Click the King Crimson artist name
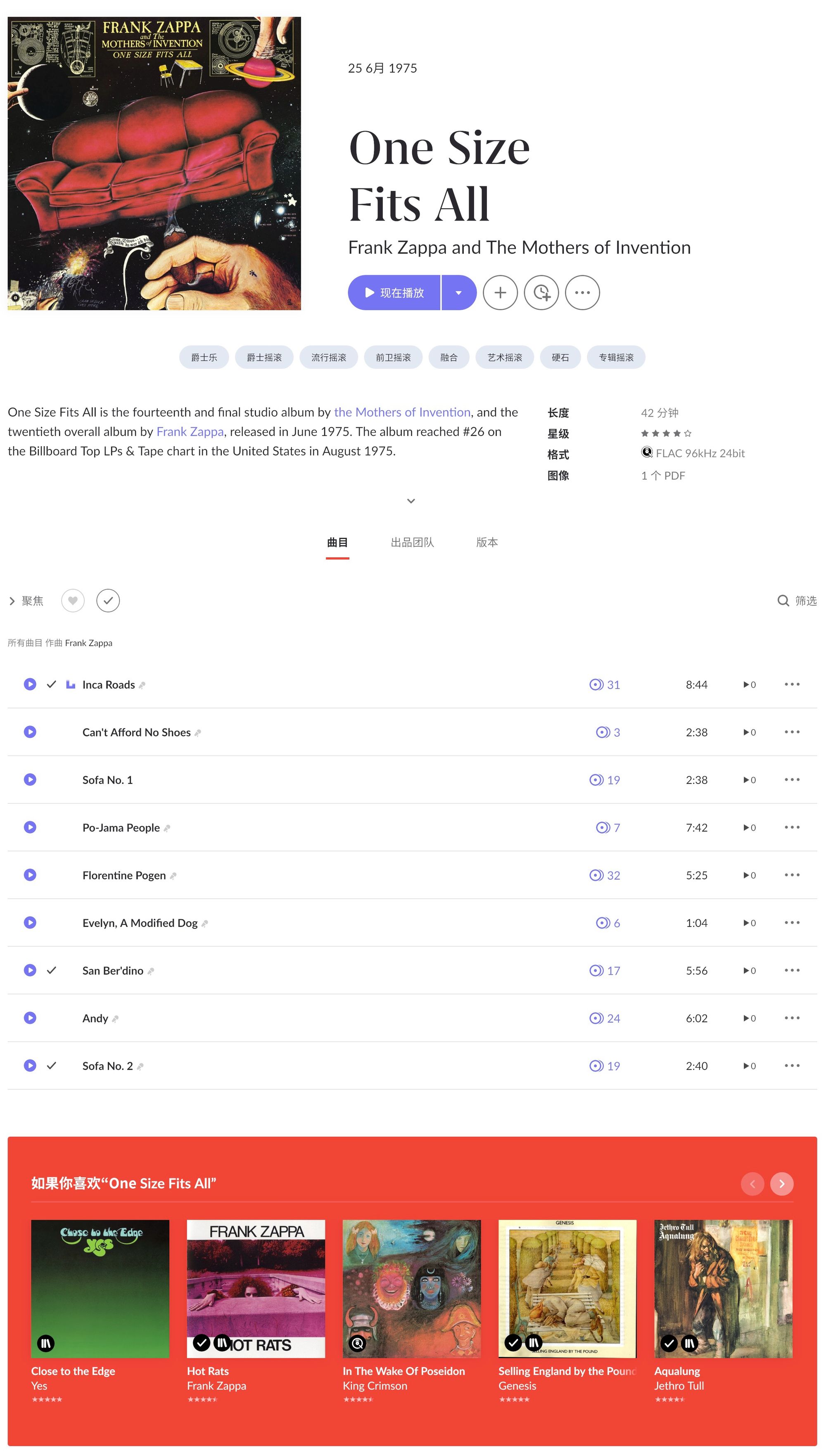 (x=375, y=1386)
